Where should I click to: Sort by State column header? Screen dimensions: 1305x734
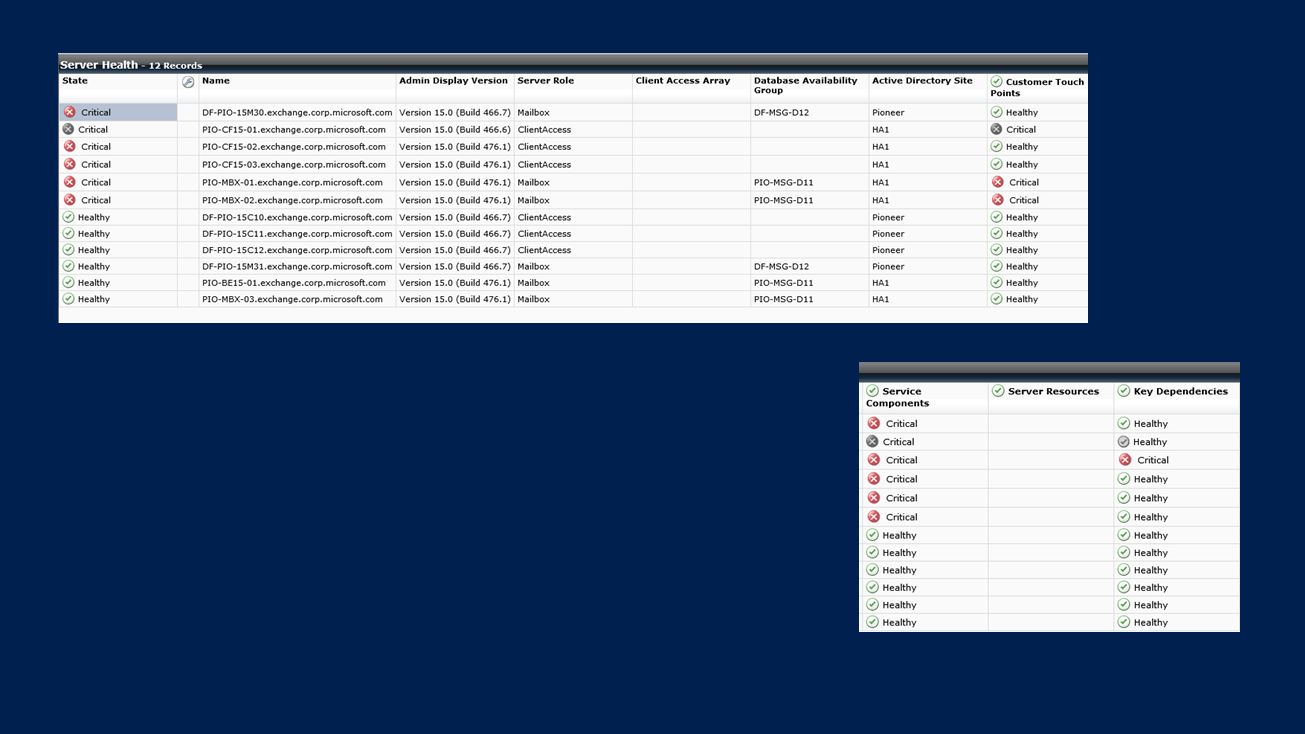[x=75, y=81]
